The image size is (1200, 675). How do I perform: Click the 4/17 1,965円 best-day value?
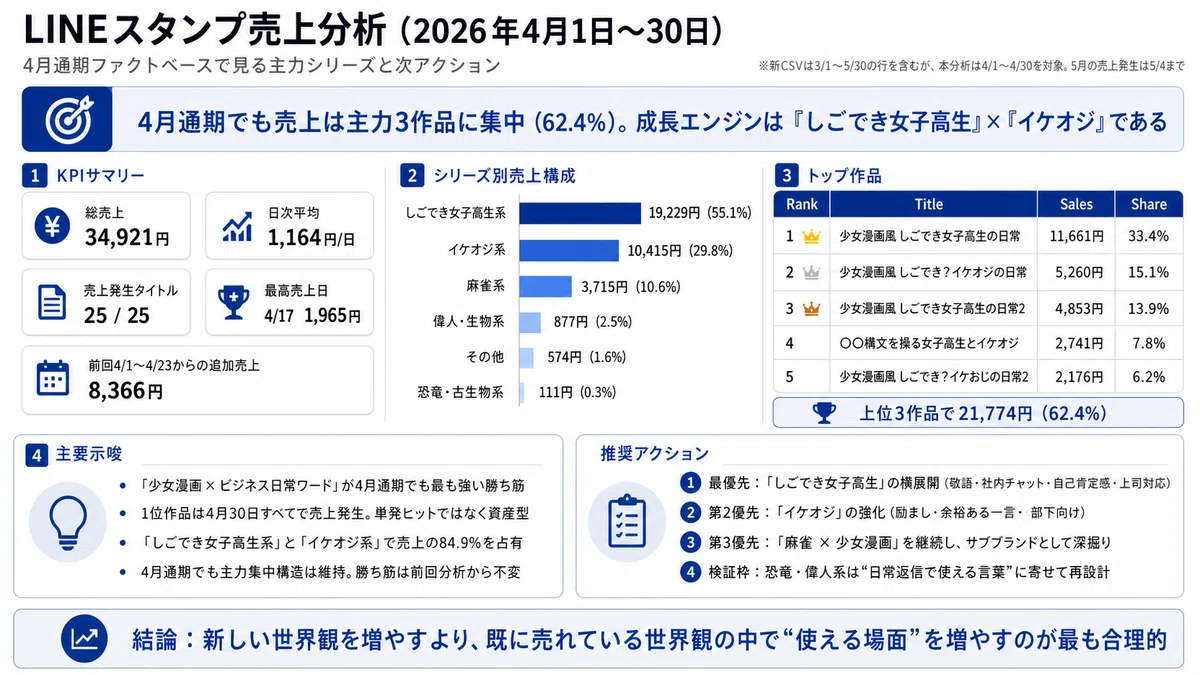pyautogui.click(x=312, y=315)
